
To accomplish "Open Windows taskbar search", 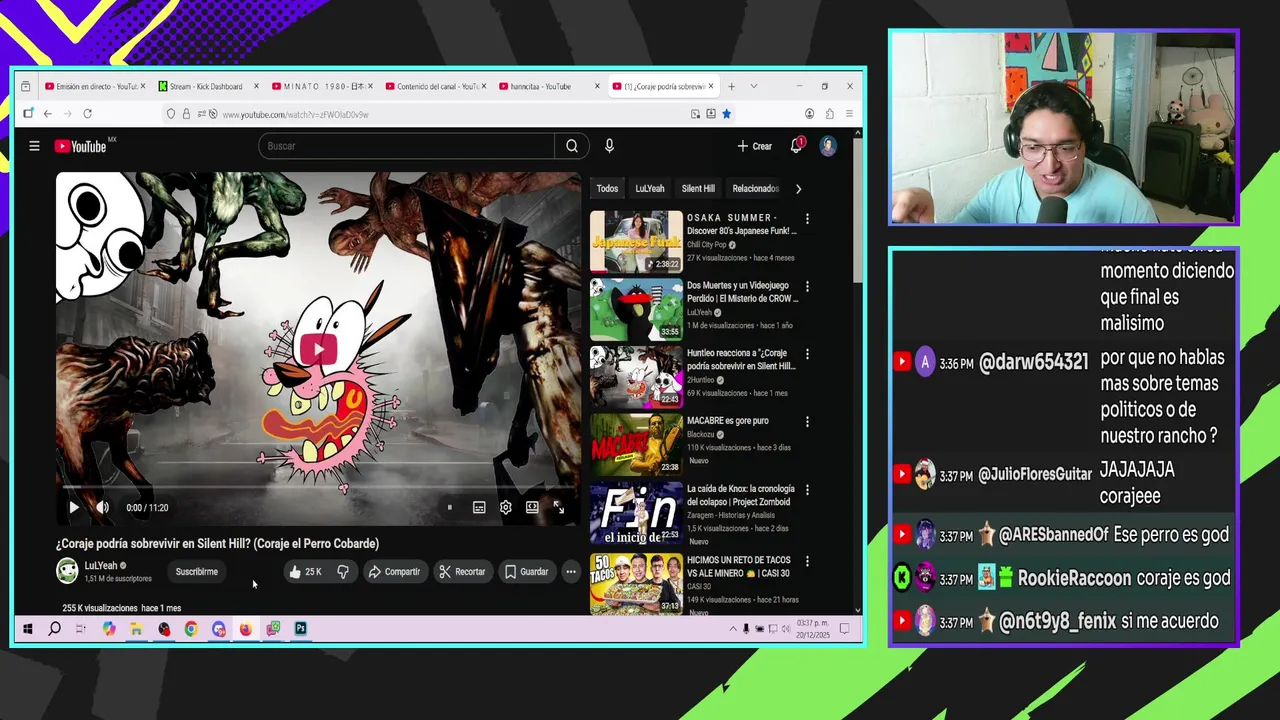I will point(54,629).
